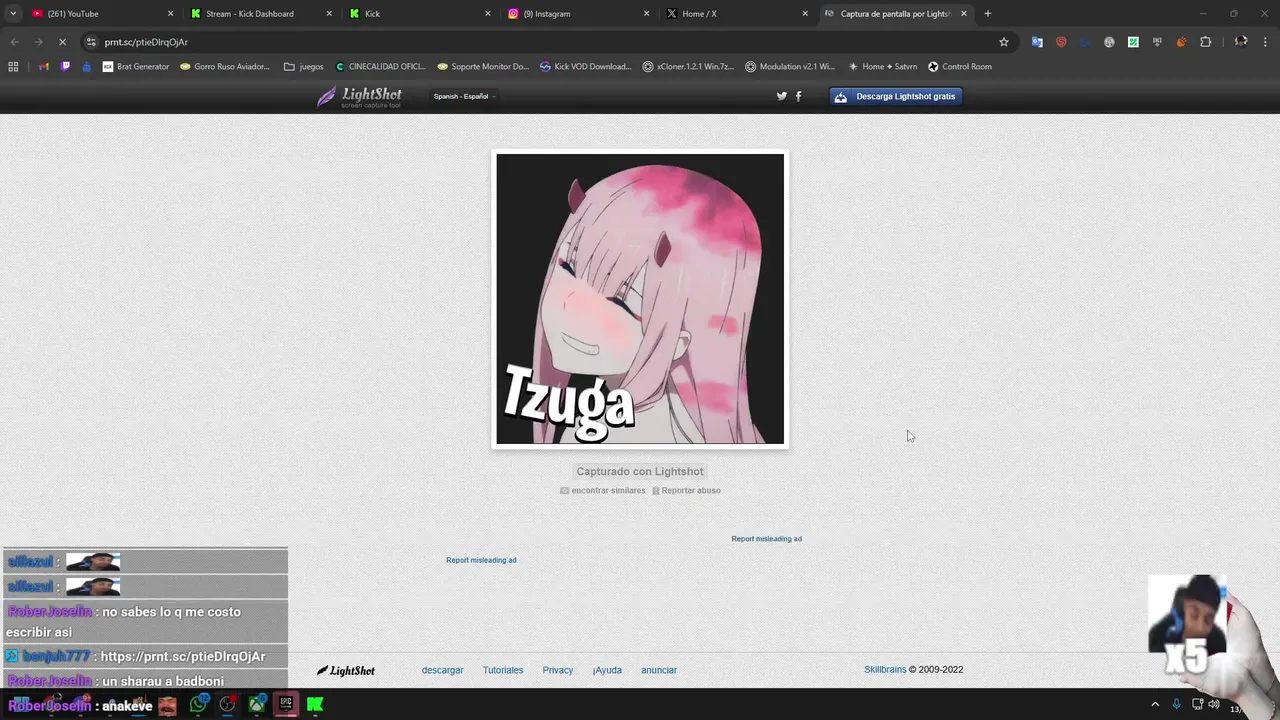Open the Modulation v2.1 bookmark
Image resolution: width=1280 pixels, height=720 pixels.
[790, 67]
